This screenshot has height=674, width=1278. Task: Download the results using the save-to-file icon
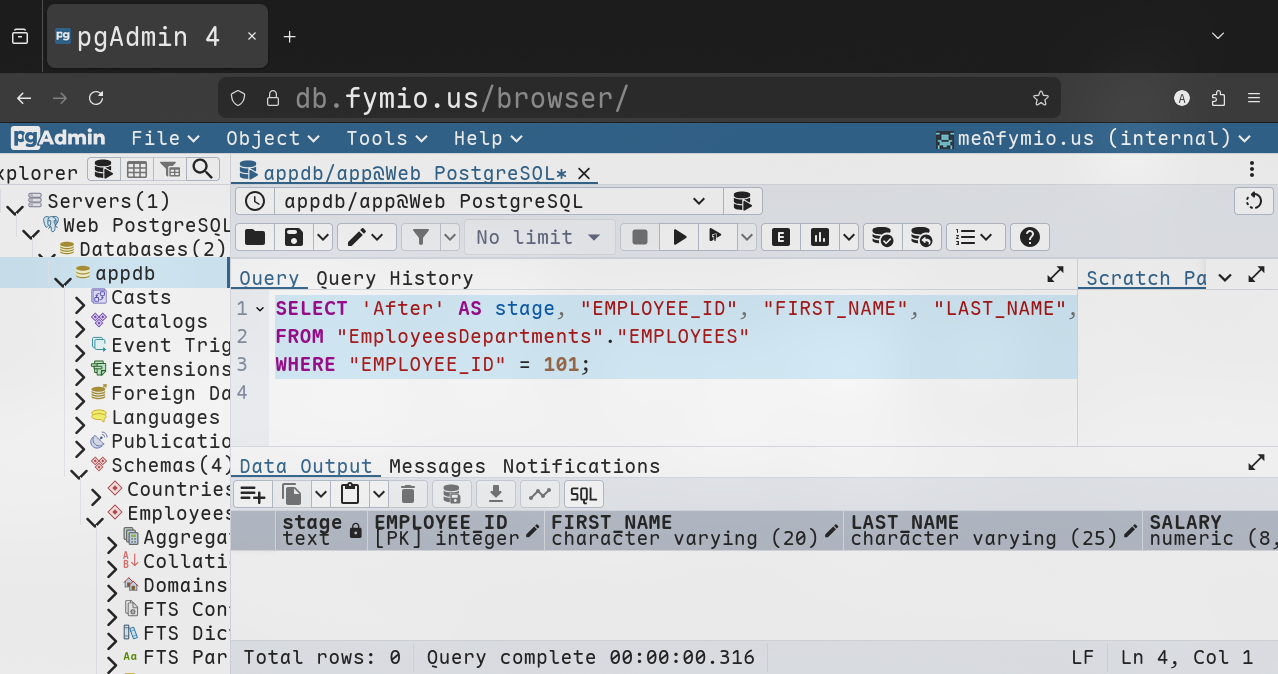click(x=495, y=494)
